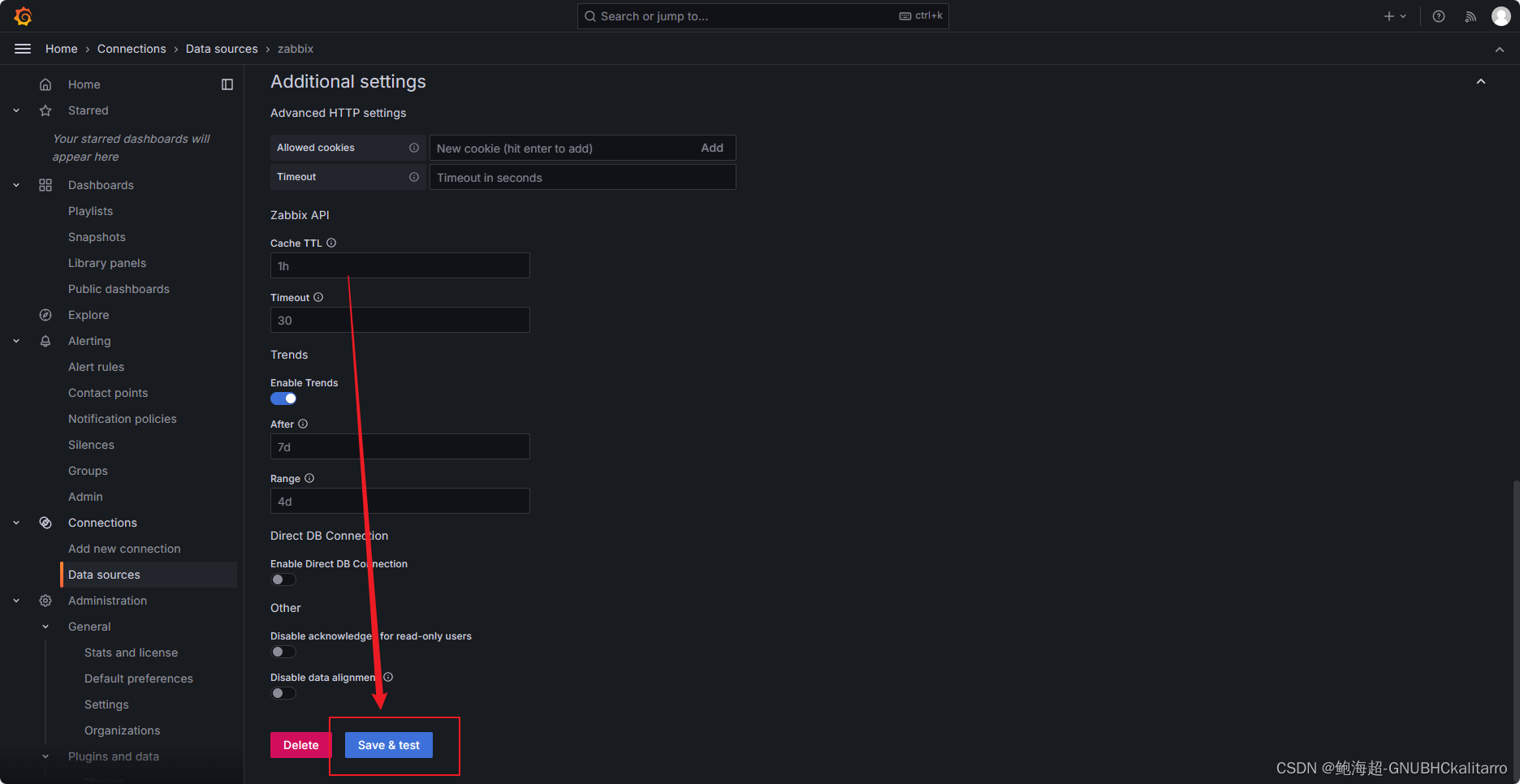Click the Home house icon in sidebar
This screenshot has height=784, width=1520.
[45, 84]
